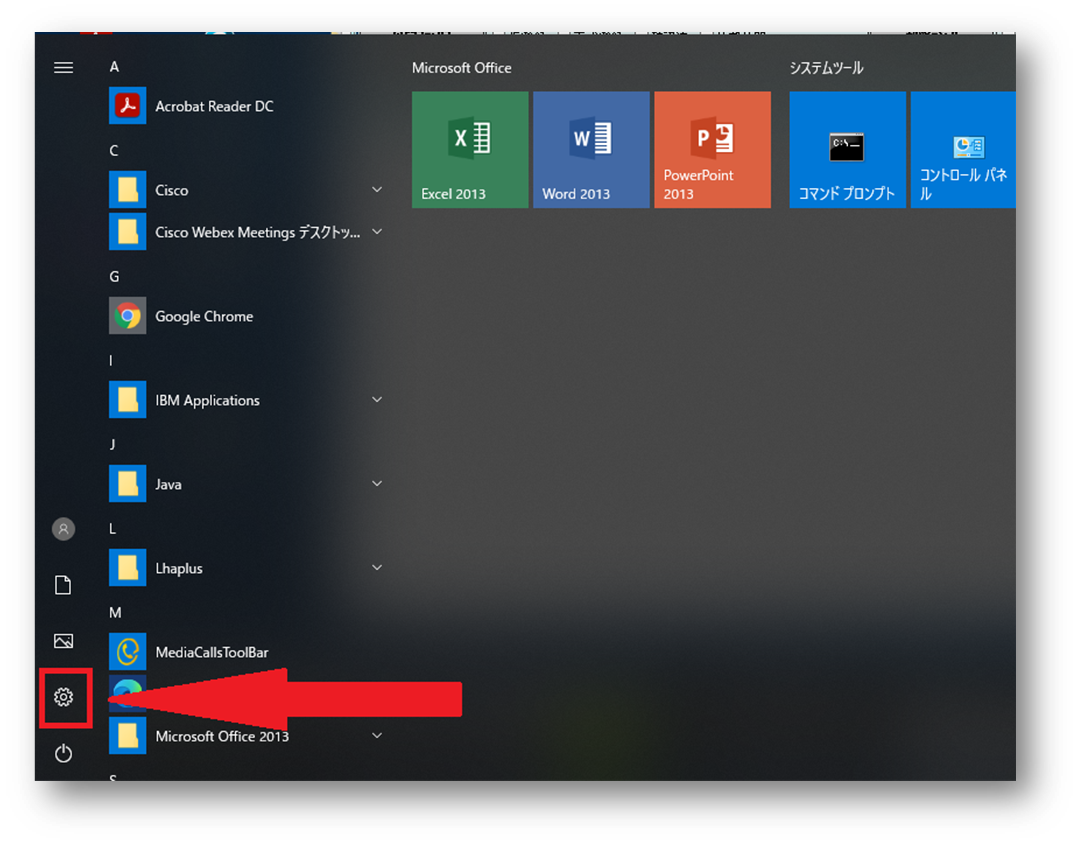1081x846 pixels.
Task: Open the Excel 2013 tile
Action: coord(470,150)
